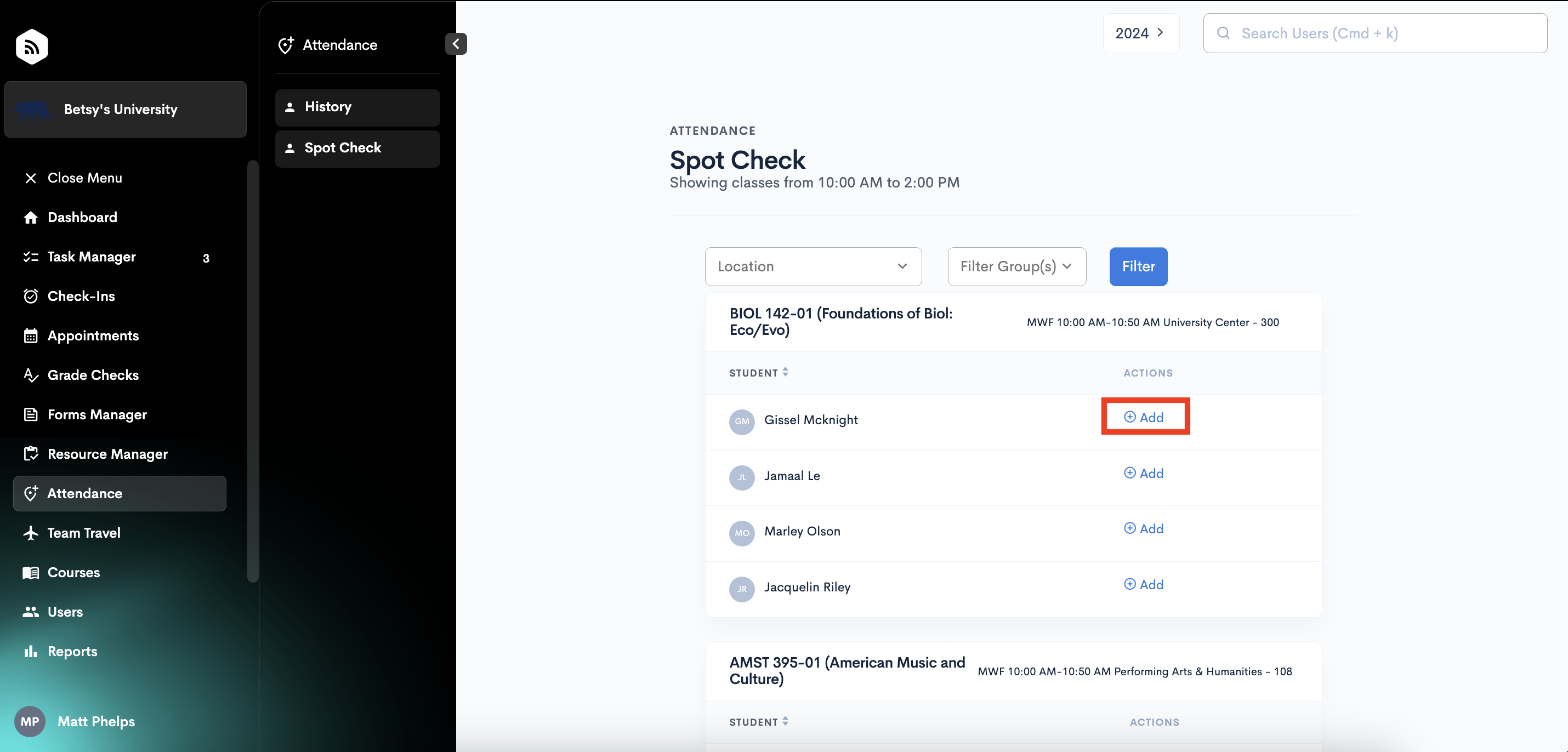Click the Attendance header icon in submenu
1568x752 pixels.
(x=286, y=45)
